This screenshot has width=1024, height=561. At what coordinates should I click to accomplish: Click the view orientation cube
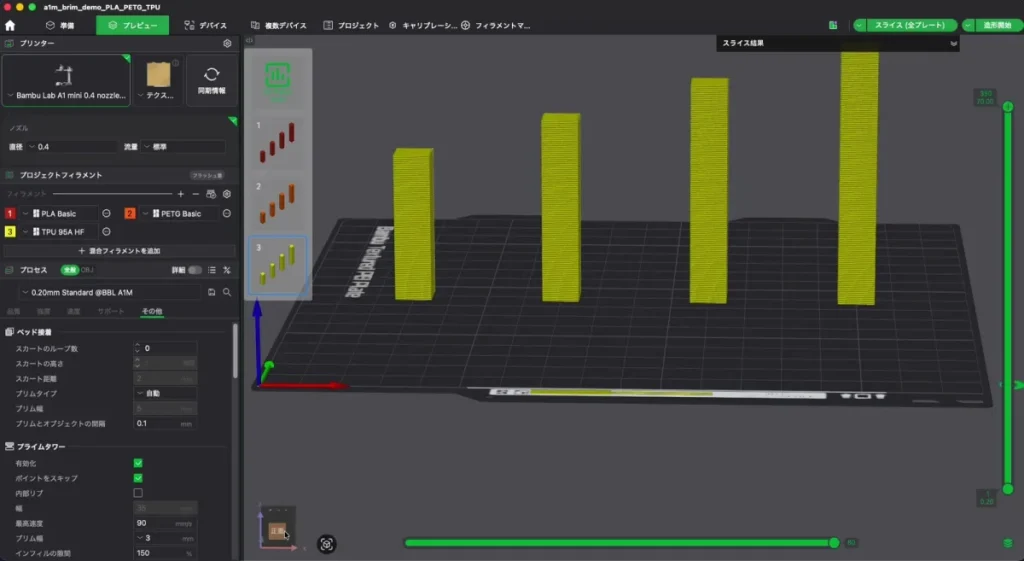click(278, 530)
